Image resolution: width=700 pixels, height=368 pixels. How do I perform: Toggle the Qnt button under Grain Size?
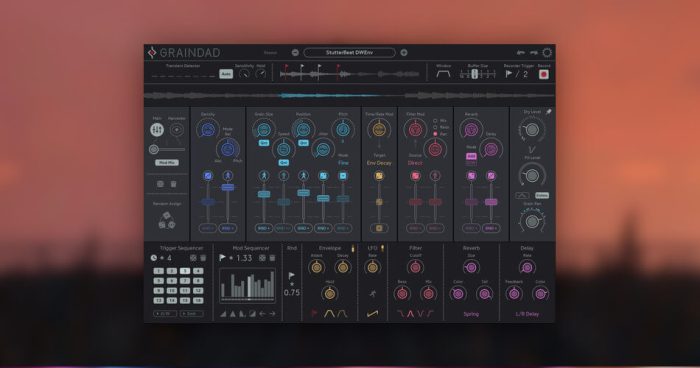point(263,143)
